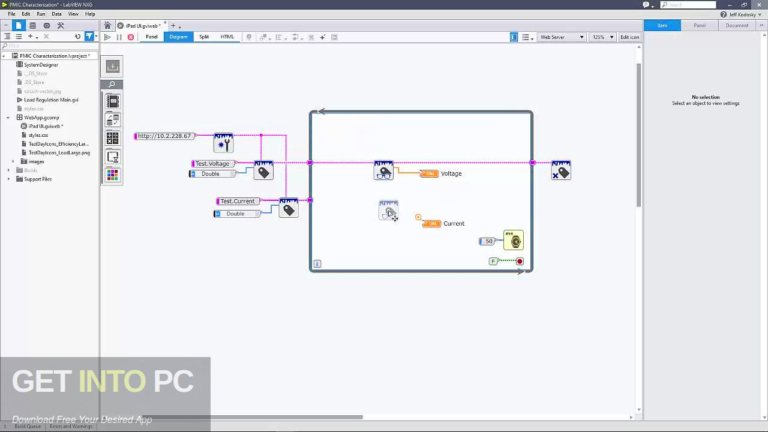The width and height of the screenshot is (768, 432).
Task: Switch to Document tab in right pane
Action: point(737,25)
